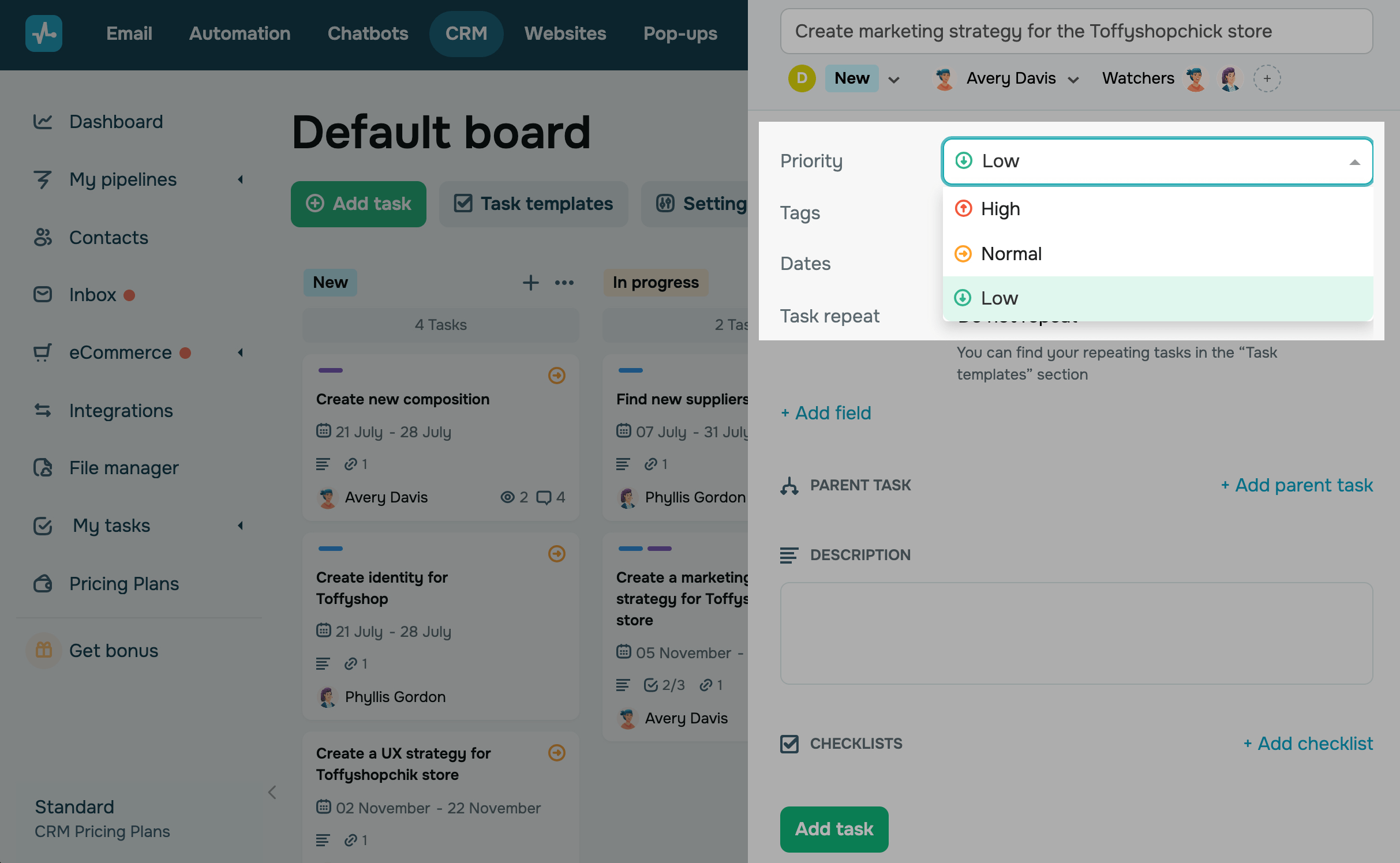Click the plus icon in New column
The image size is (1400, 863).
tap(530, 283)
